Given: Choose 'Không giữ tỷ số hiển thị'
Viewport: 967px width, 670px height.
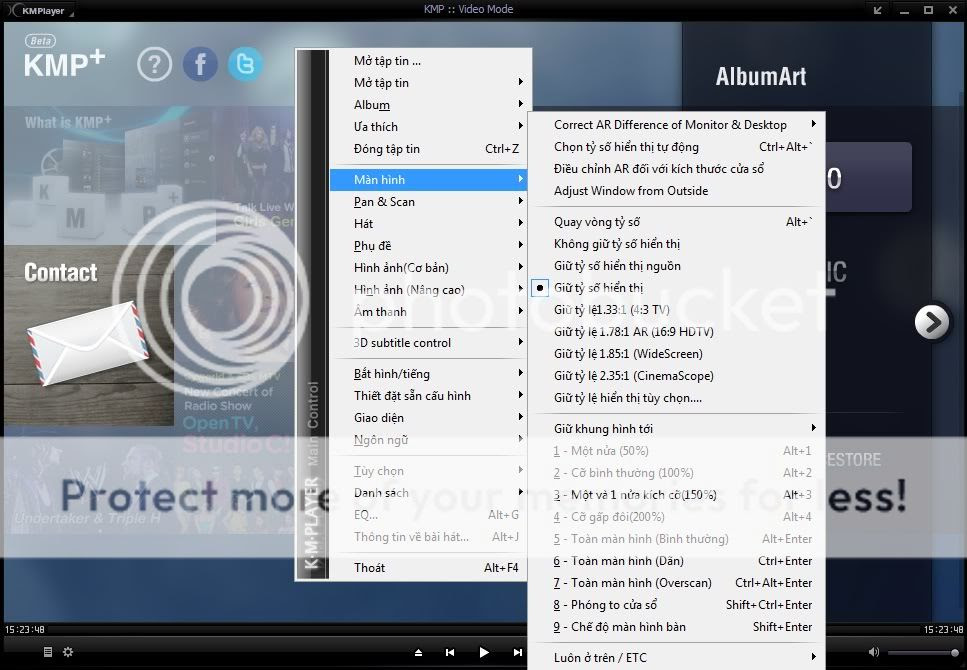Looking at the screenshot, I should click(678, 244).
